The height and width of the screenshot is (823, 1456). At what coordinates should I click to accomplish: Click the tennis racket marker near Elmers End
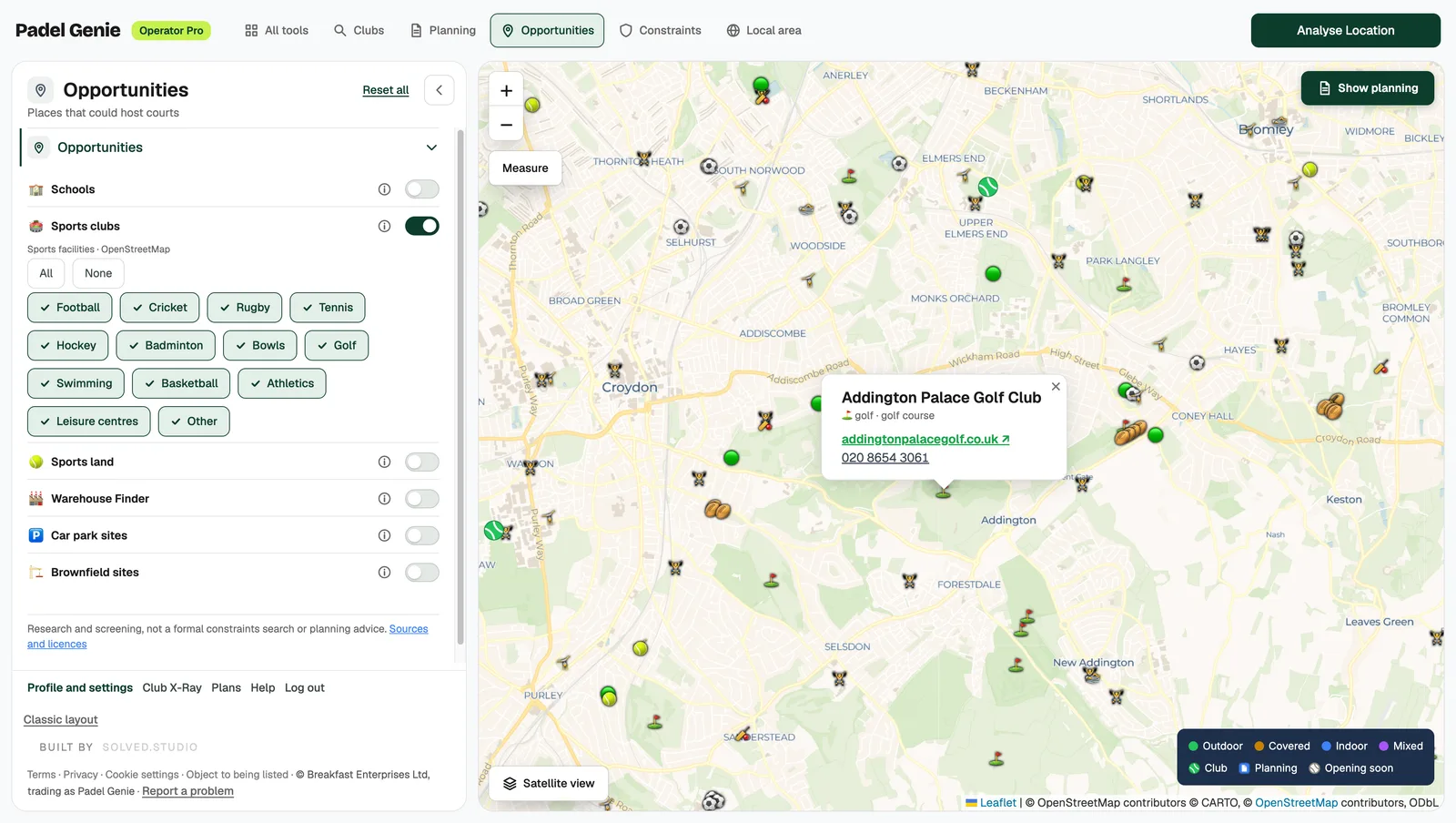click(988, 187)
